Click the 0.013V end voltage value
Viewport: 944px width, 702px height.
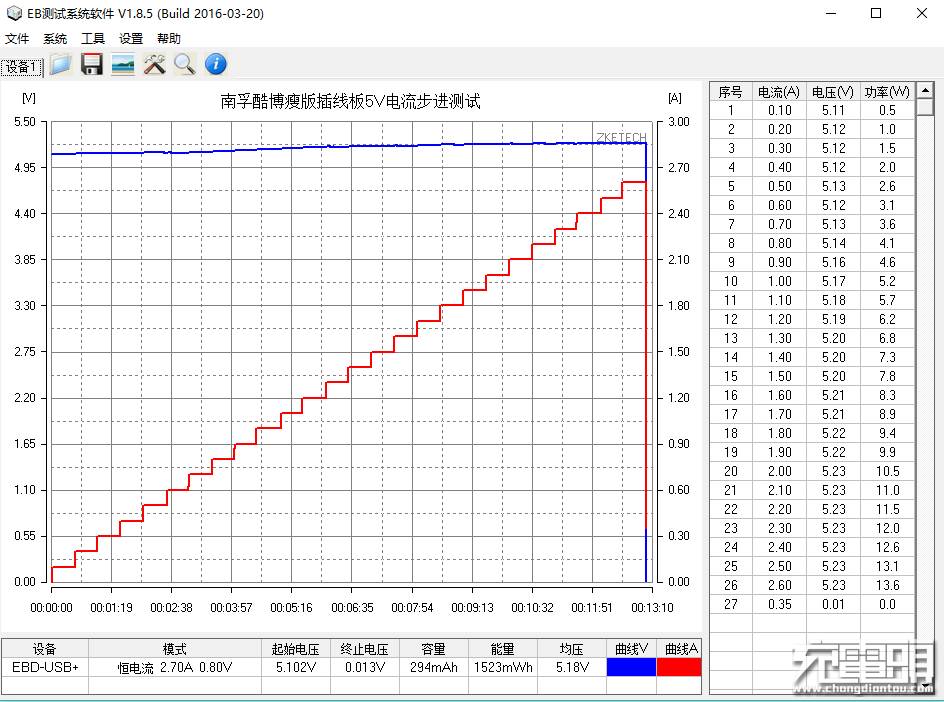(364, 667)
